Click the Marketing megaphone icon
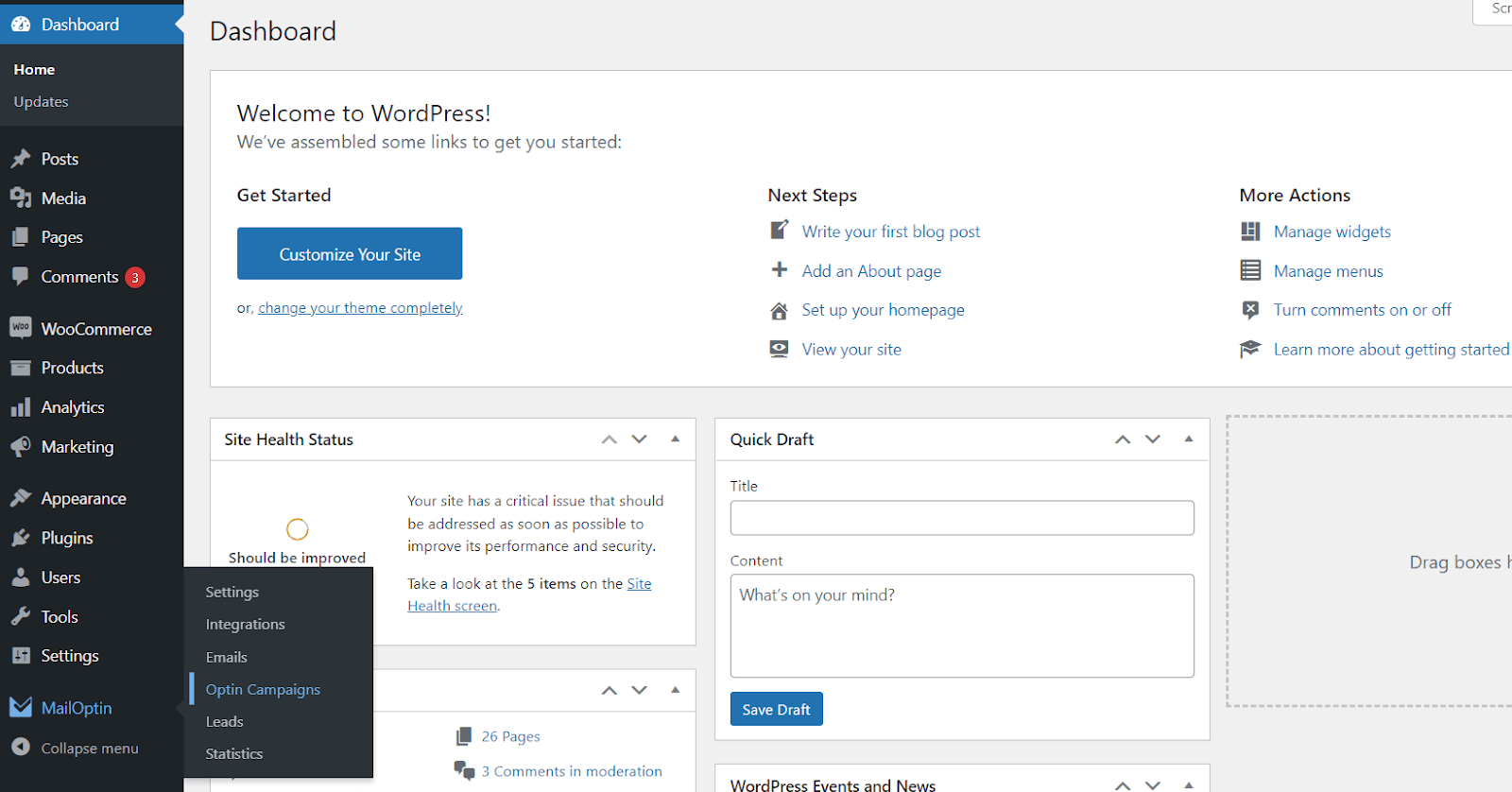The width and height of the screenshot is (1512, 792). 21,446
